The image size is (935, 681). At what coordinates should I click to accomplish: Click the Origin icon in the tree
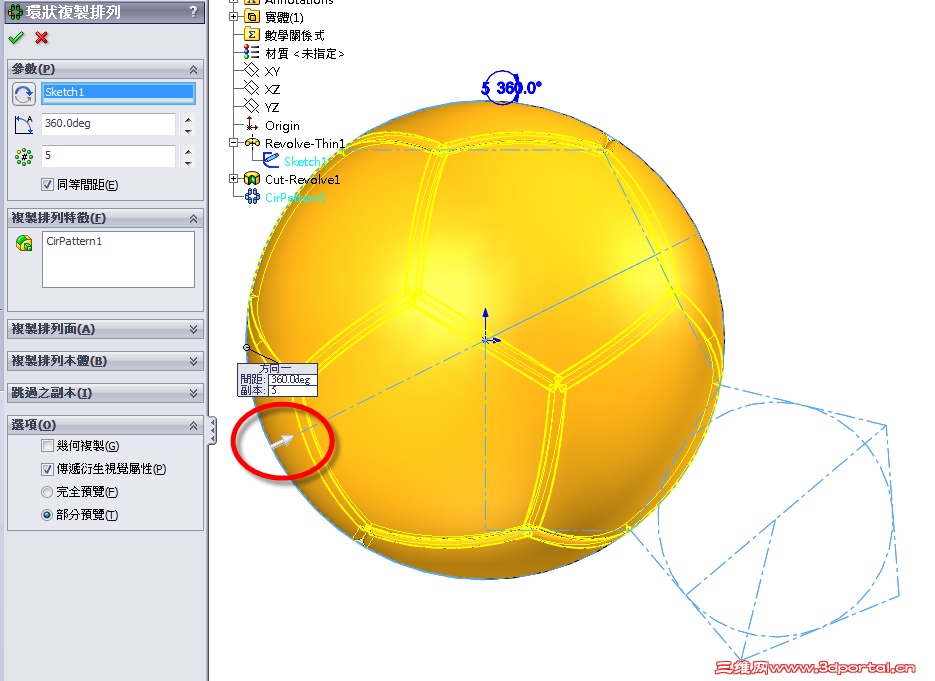point(252,124)
